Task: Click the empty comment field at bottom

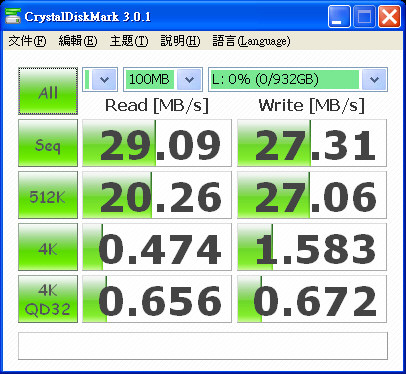Action: click(x=203, y=346)
